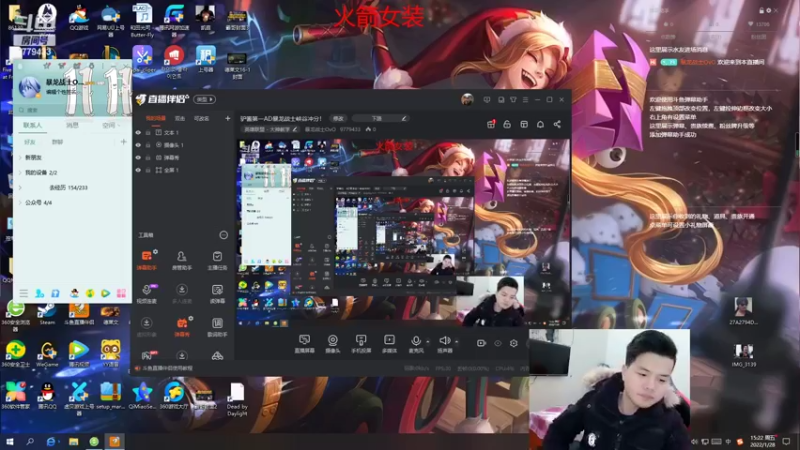The width and height of the screenshot is (800, 450).
Task: Click the stream preview canvas
Action: point(403,233)
